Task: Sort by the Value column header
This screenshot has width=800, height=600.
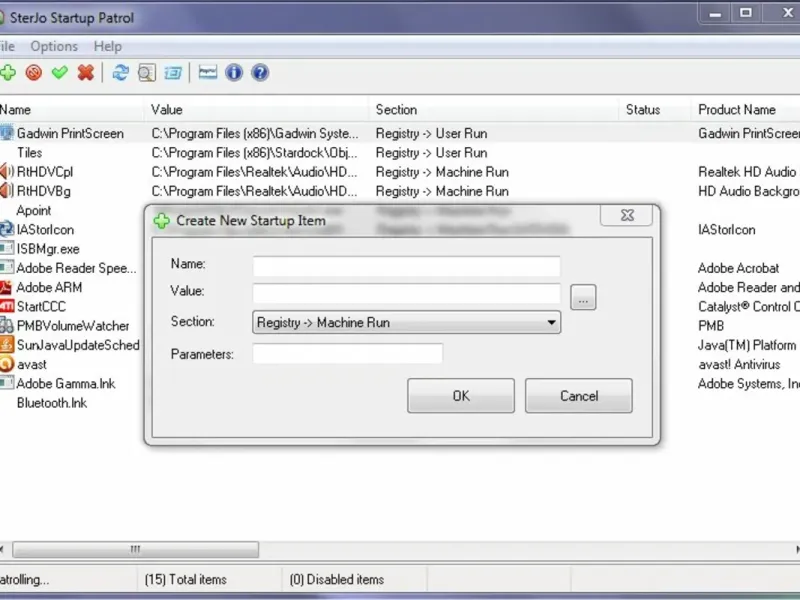Action: pyautogui.click(x=258, y=110)
